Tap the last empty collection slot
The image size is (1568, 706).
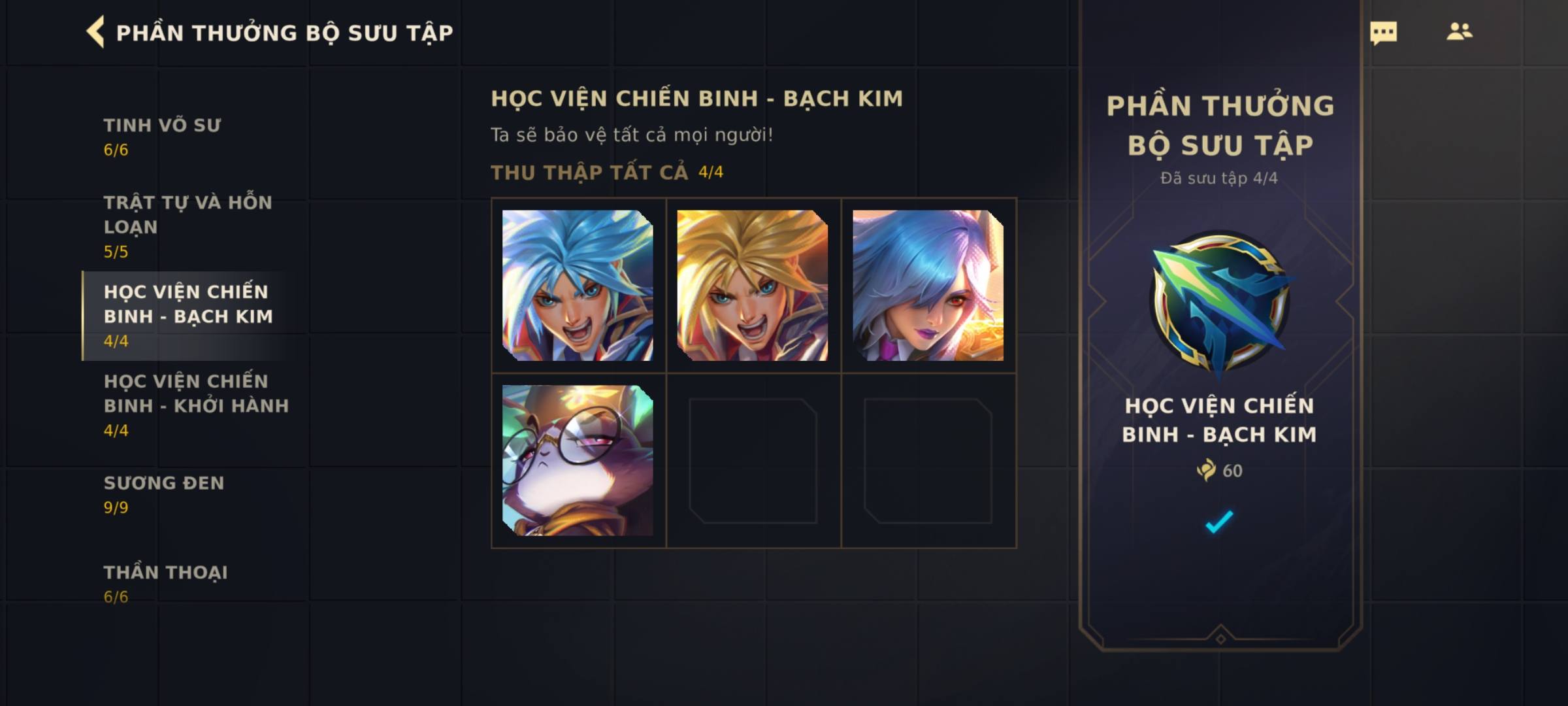928,461
